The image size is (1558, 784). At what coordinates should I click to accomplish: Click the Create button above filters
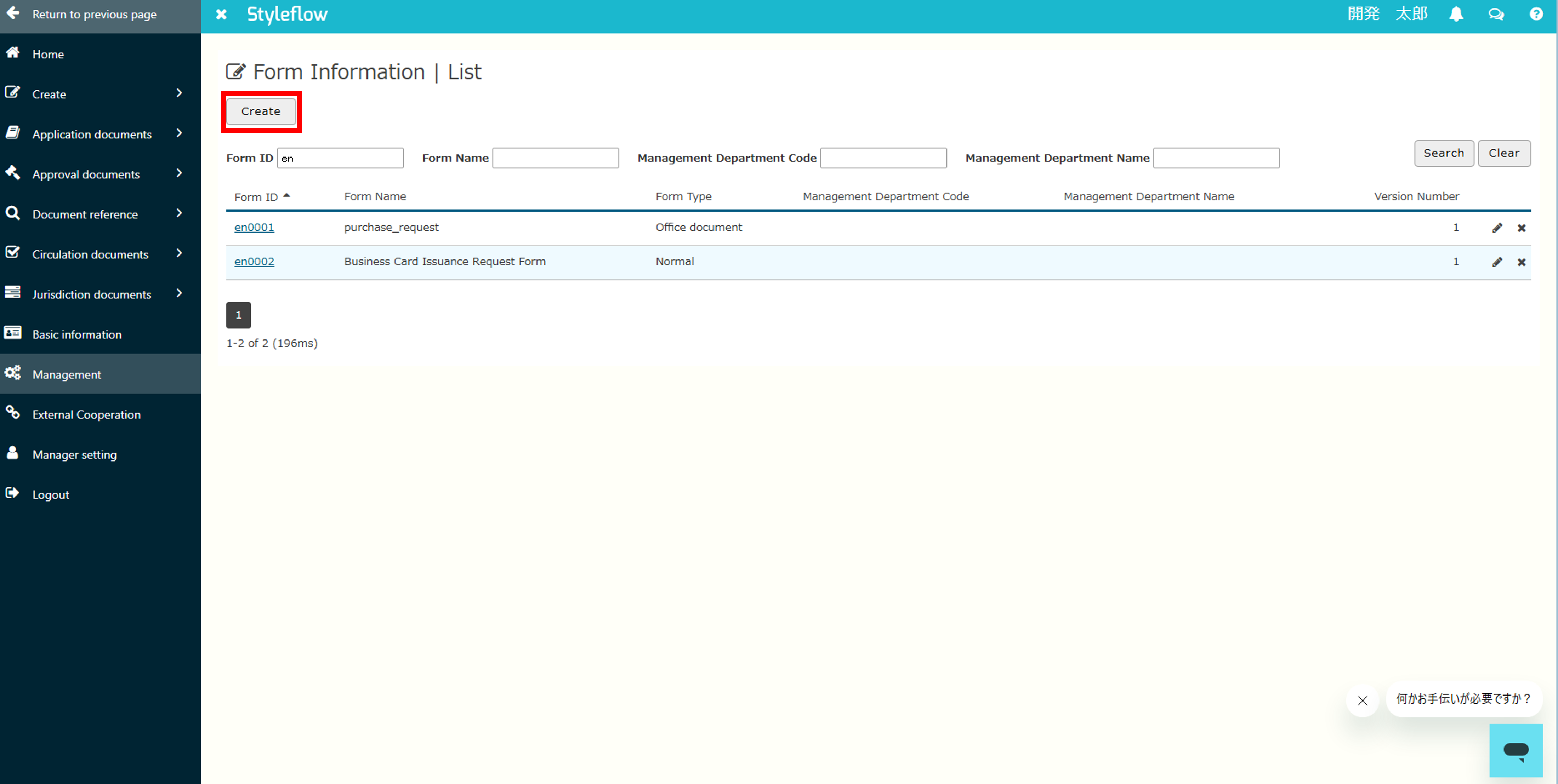[x=261, y=111]
